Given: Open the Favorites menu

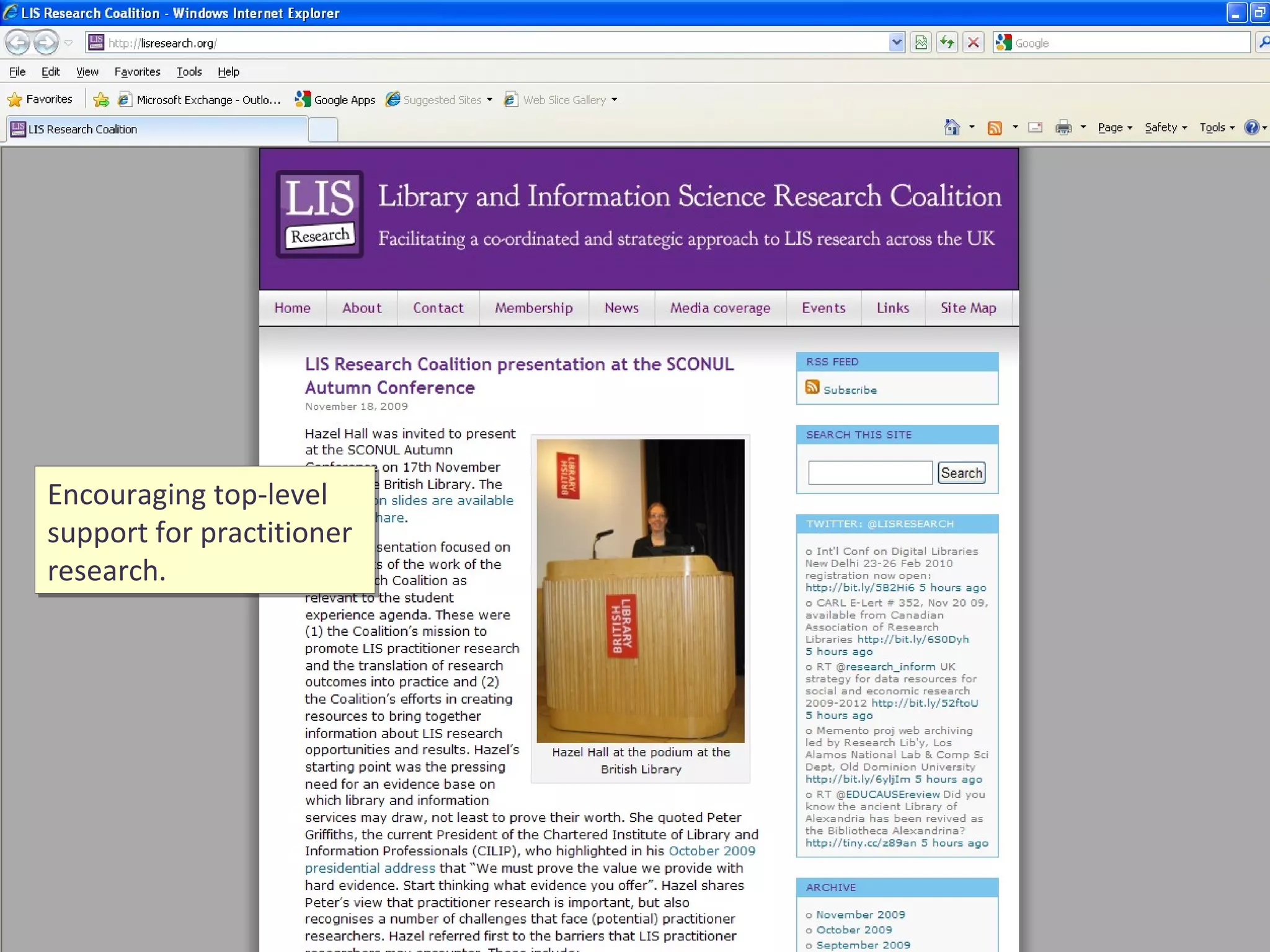Looking at the screenshot, I should coord(137,72).
